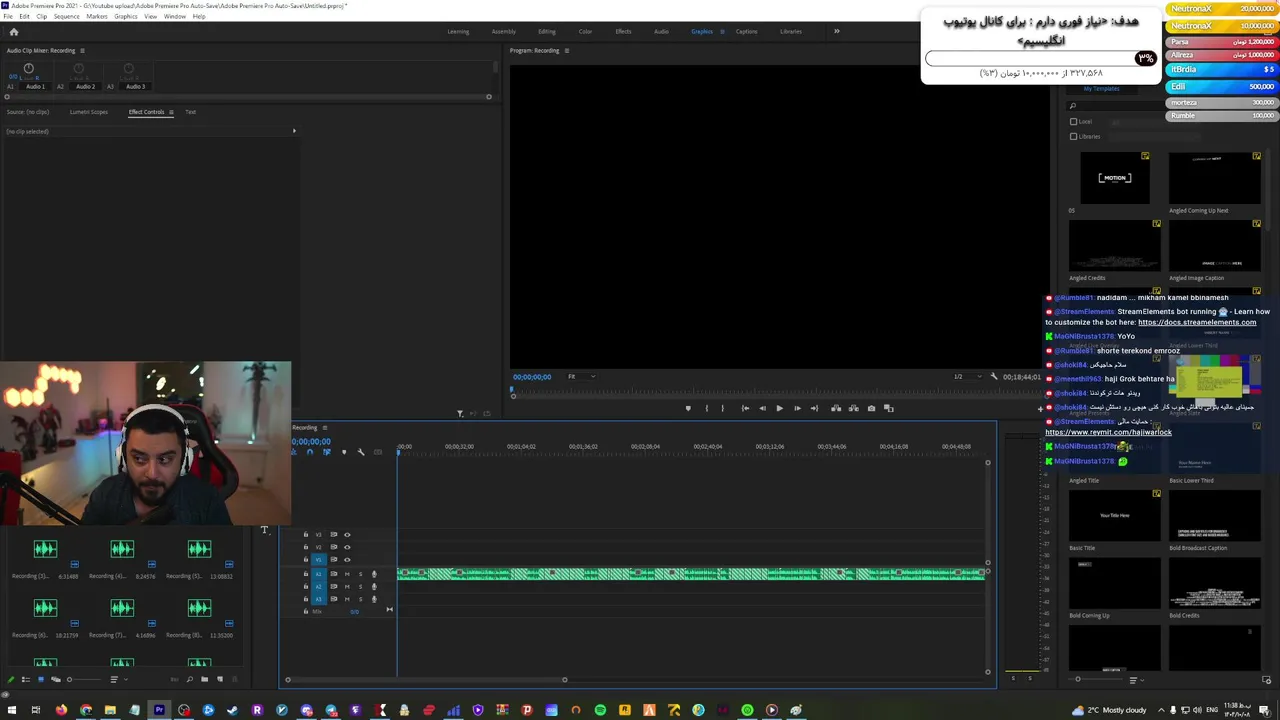Step forward one frame in Program monitor
The width and height of the screenshot is (1280, 720).
tap(797, 408)
